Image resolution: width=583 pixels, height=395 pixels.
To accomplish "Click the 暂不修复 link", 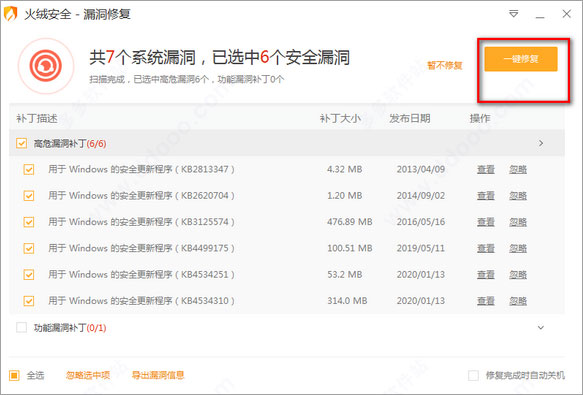I will (x=445, y=65).
